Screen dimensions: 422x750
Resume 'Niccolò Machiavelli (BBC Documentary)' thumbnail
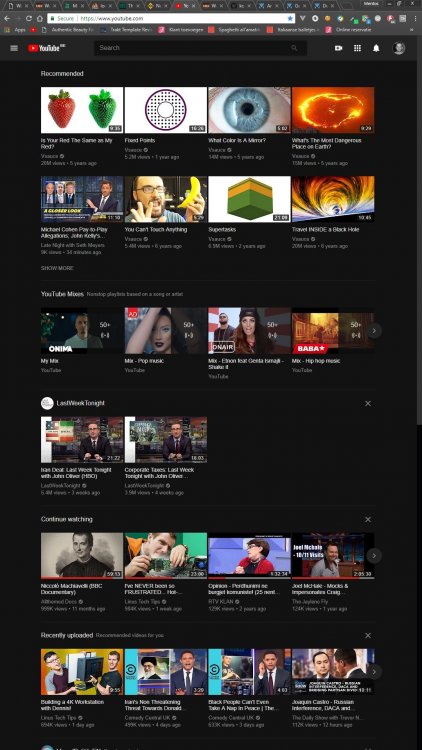pos(82,555)
